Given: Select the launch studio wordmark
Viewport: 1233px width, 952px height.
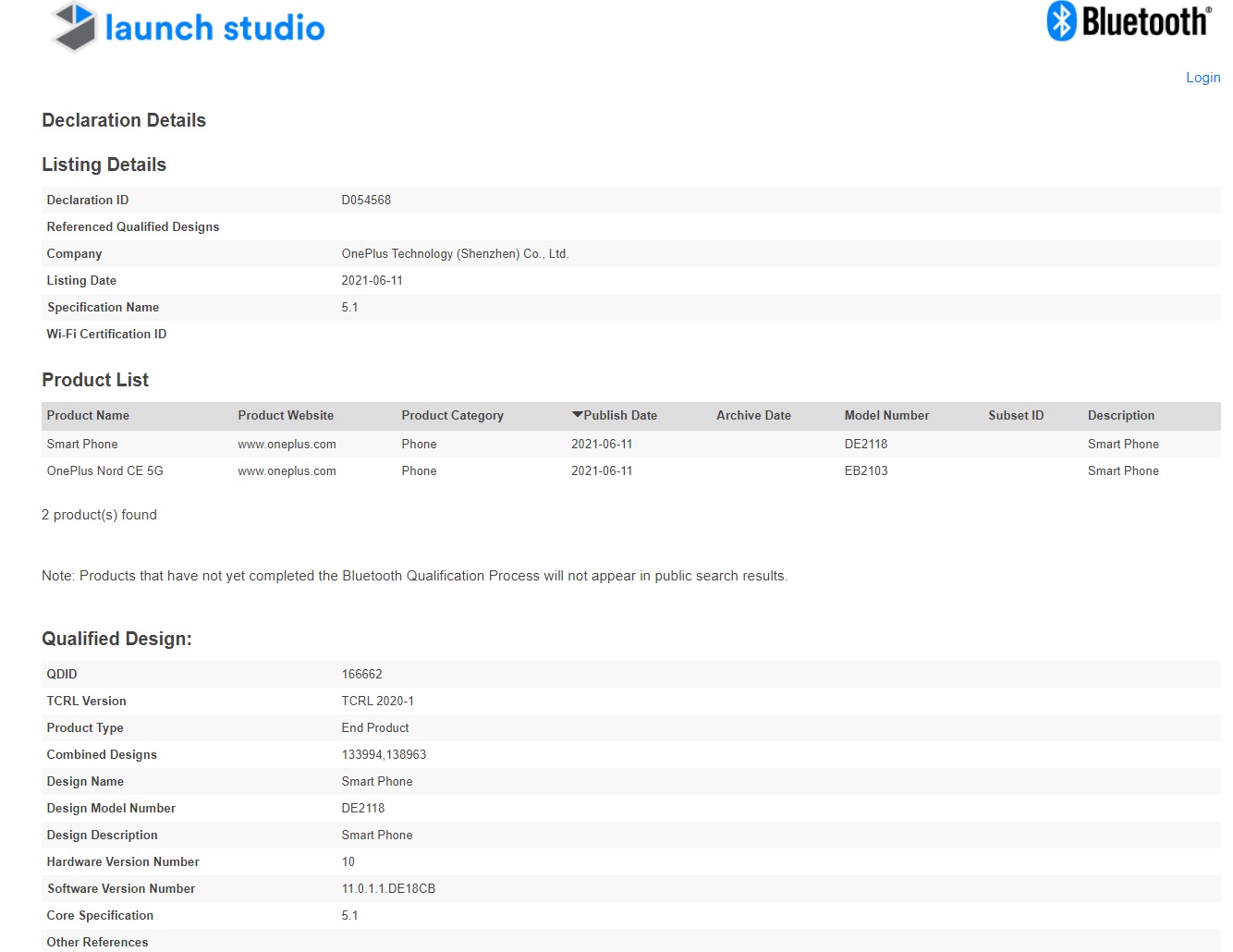Looking at the screenshot, I should click(x=214, y=28).
